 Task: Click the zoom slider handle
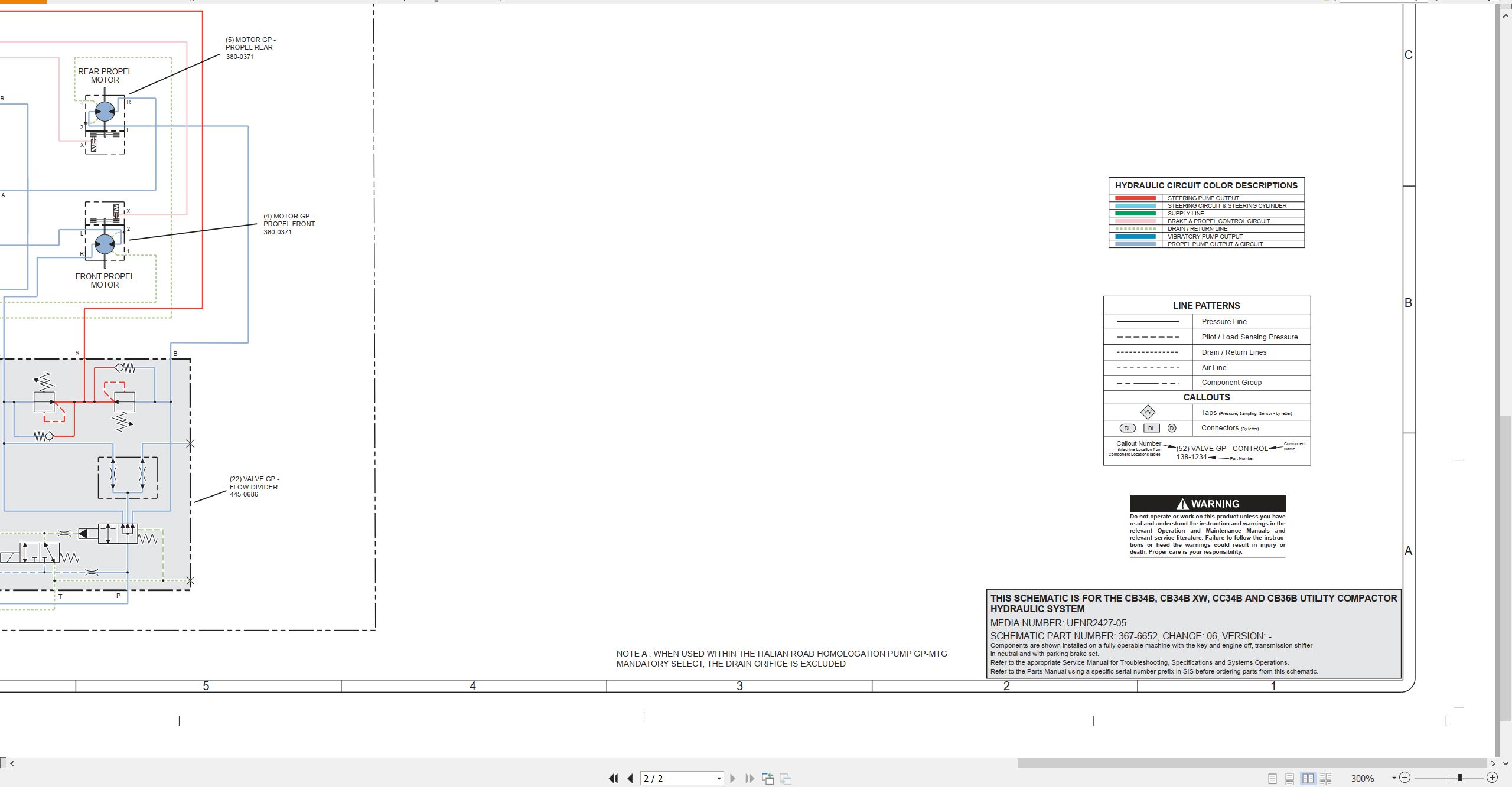[x=1460, y=778]
